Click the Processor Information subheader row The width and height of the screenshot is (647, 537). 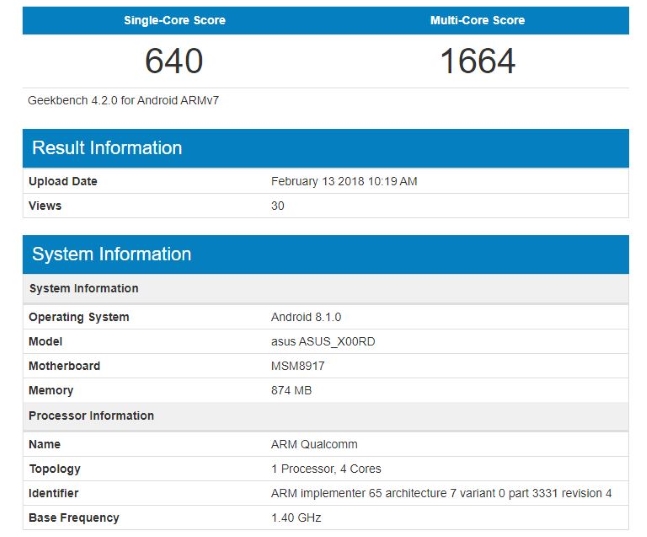click(x=91, y=415)
